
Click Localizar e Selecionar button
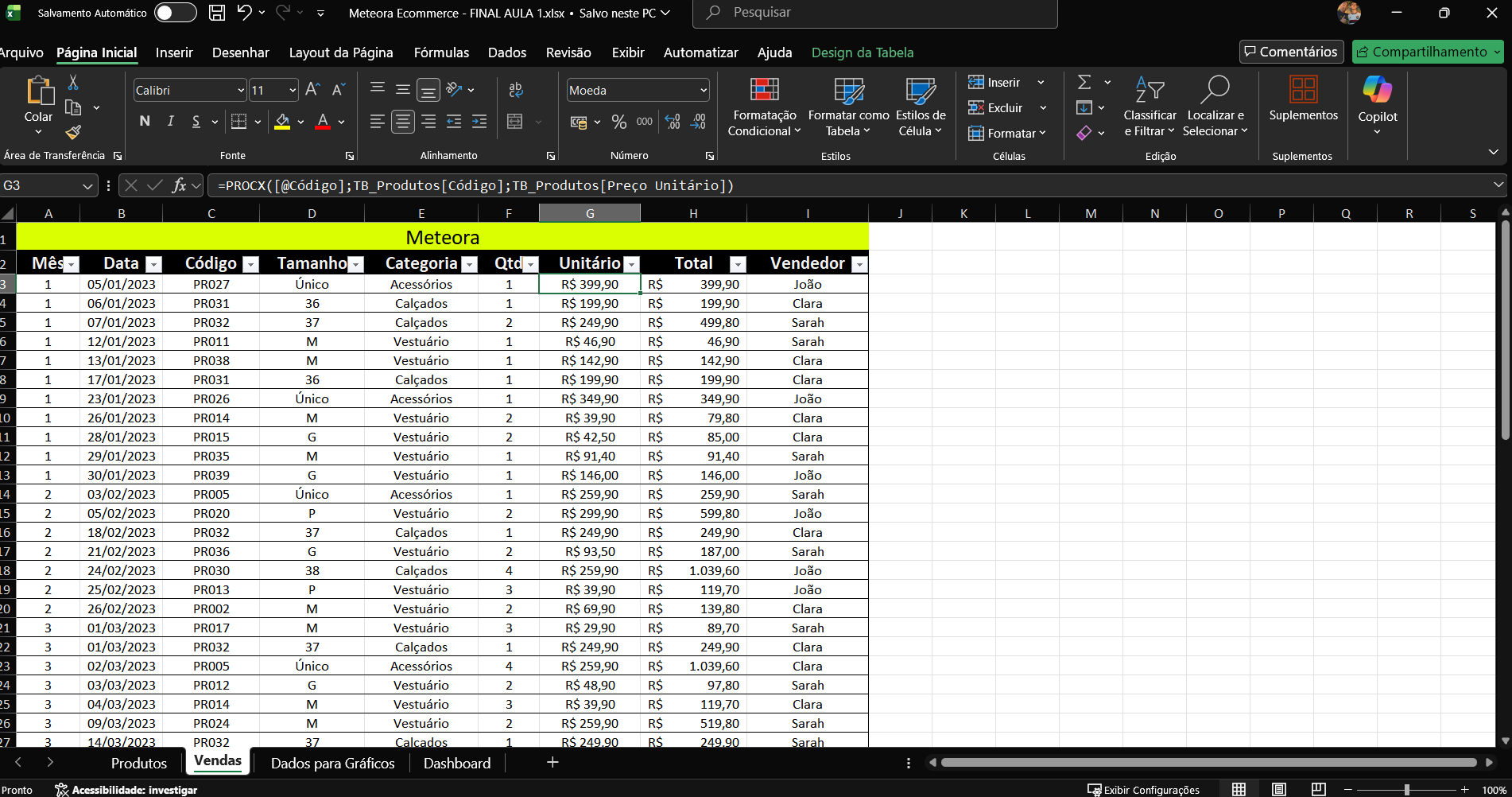tap(1215, 107)
